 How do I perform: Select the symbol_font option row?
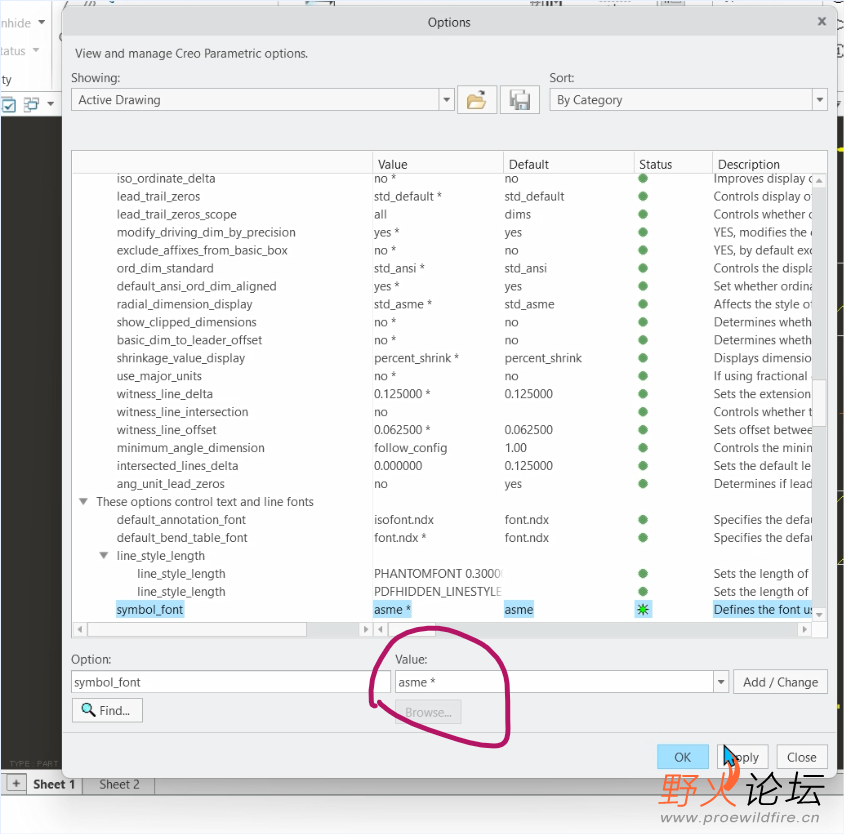point(150,609)
